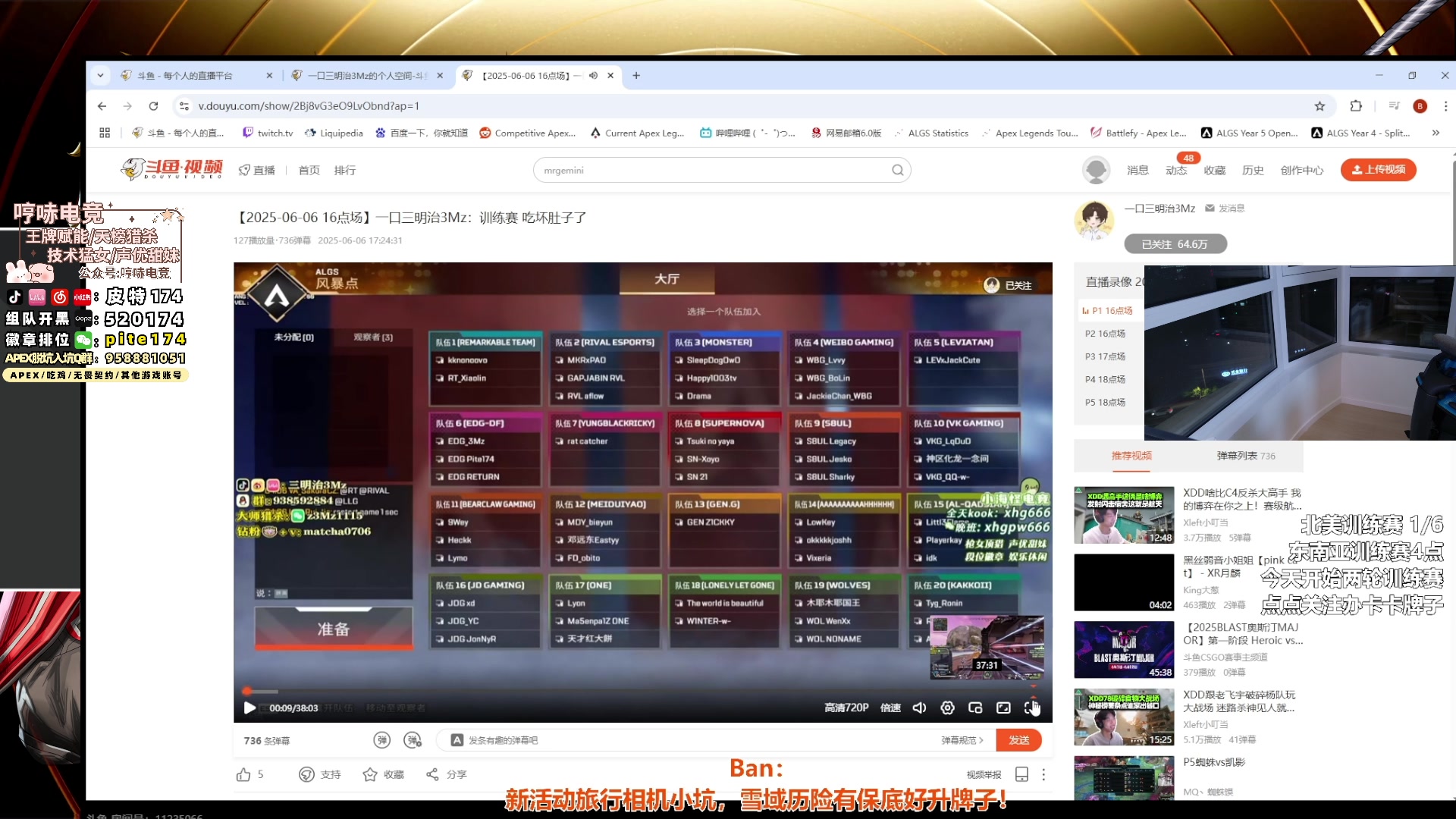Open the ALGS Statistics bookmark

click(x=931, y=133)
